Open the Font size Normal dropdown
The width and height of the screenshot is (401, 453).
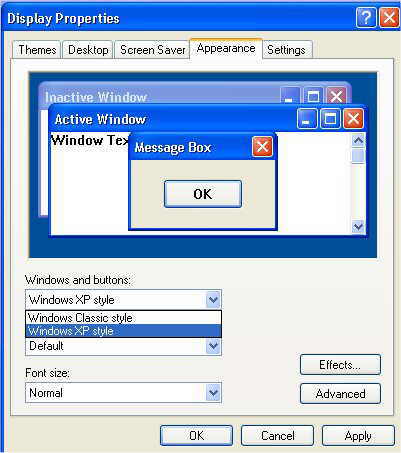point(213,393)
